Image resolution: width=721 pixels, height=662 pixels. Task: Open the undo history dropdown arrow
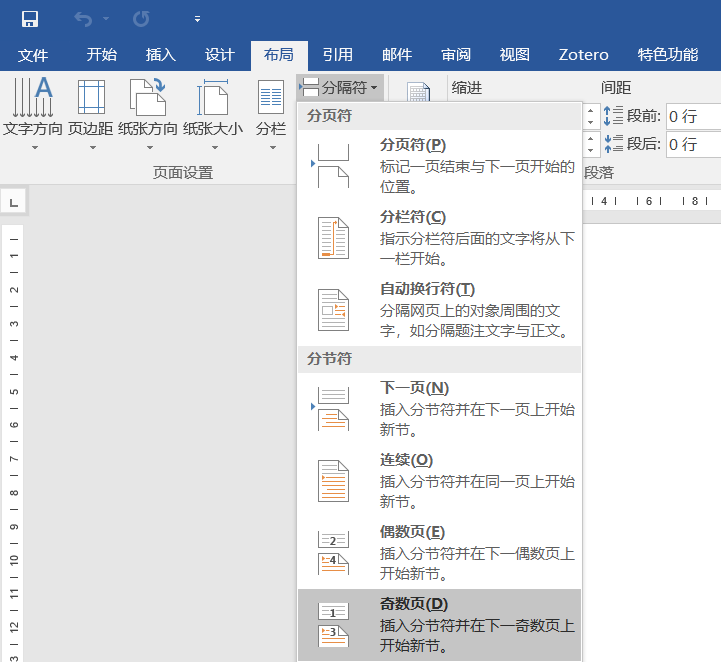[106, 19]
